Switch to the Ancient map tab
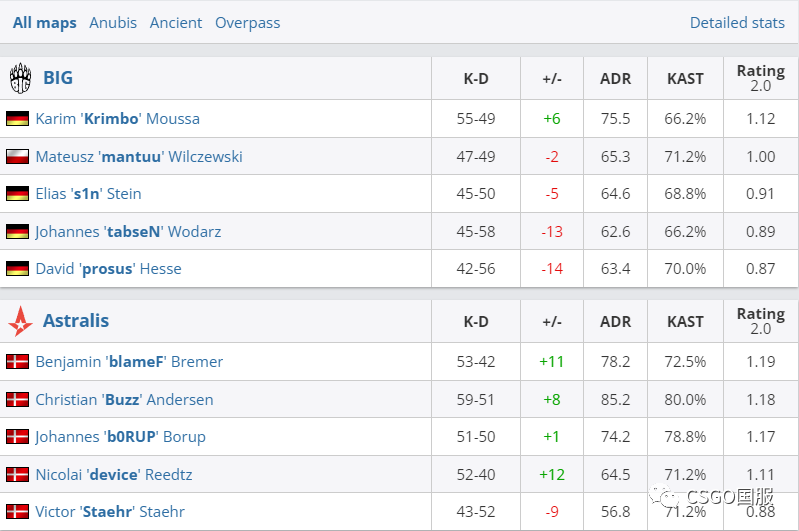Viewport: 799px width, 531px height. pos(176,22)
